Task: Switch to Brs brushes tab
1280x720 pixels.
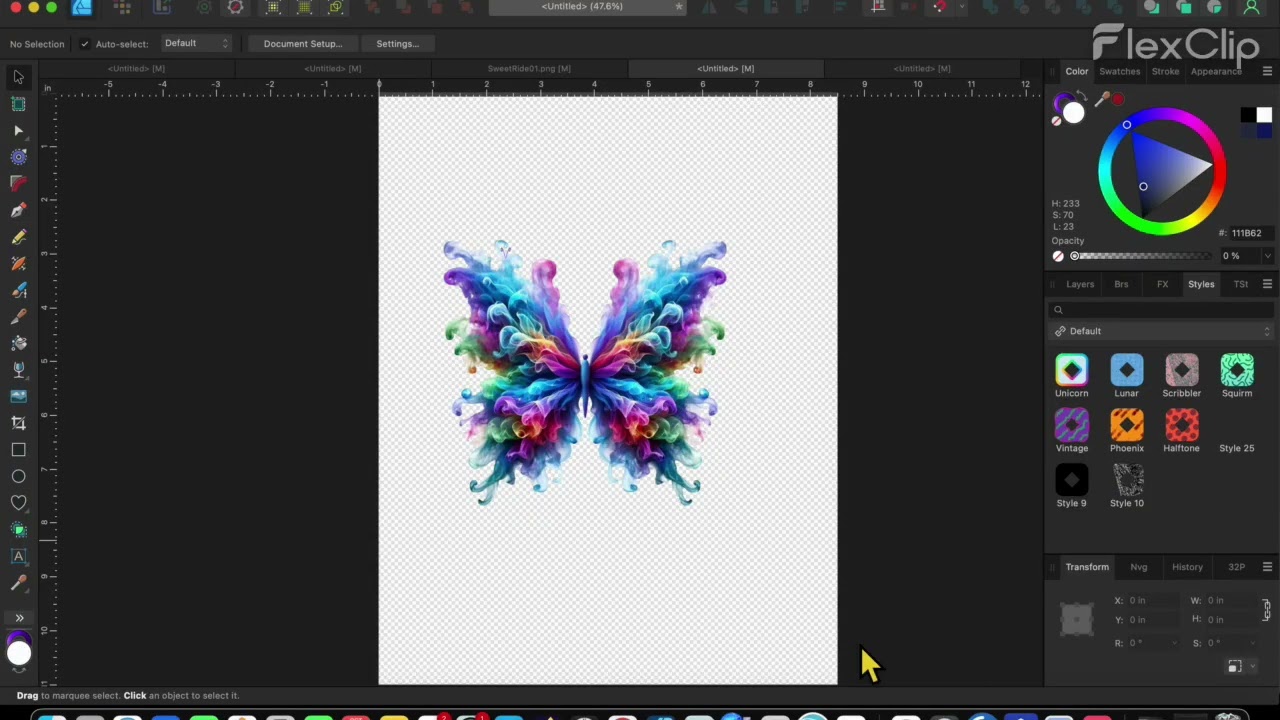Action: pyautogui.click(x=1121, y=284)
